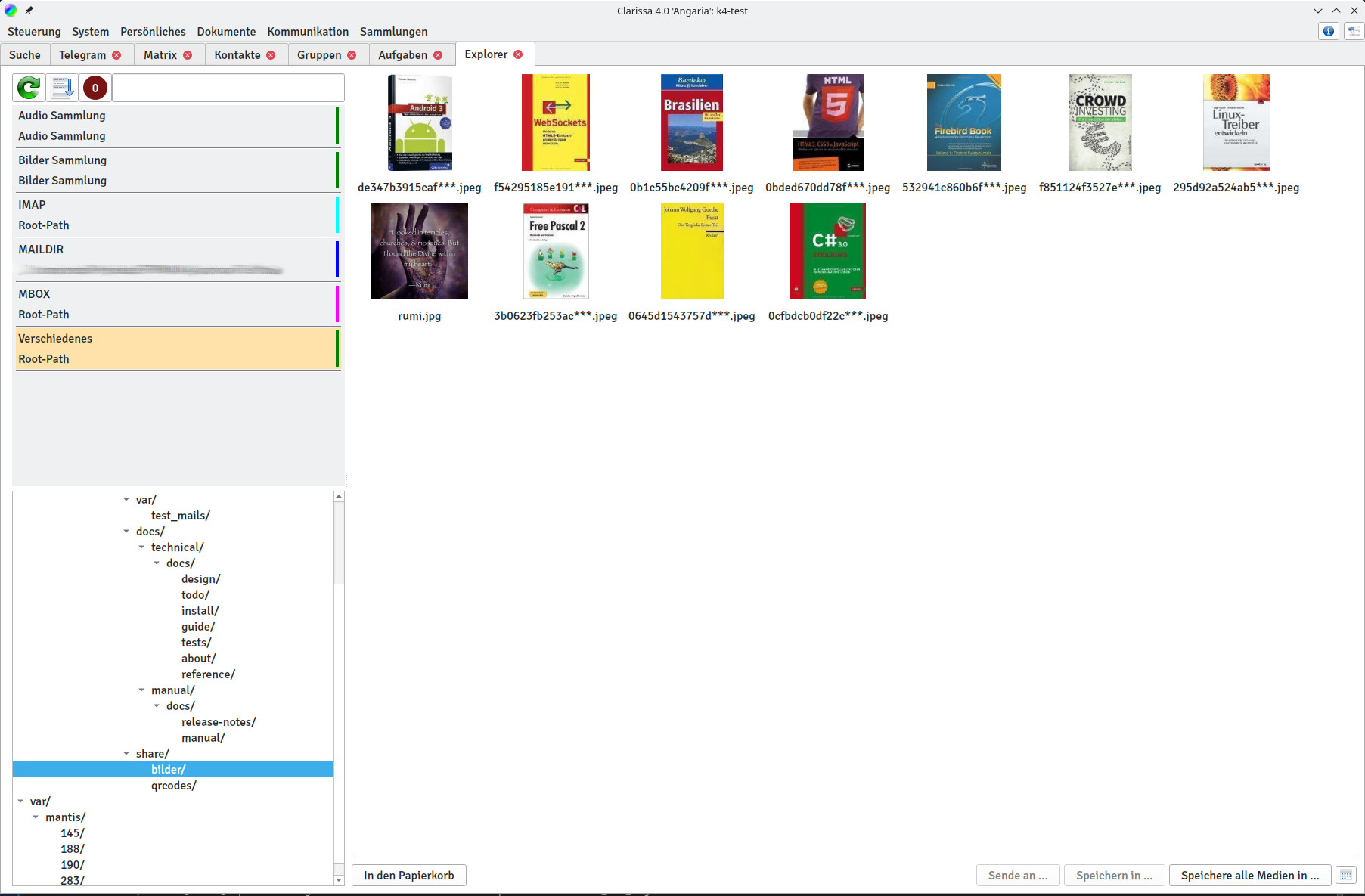Click the green refresh icon
Viewport: 1365px width, 896px height.
click(29, 88)
